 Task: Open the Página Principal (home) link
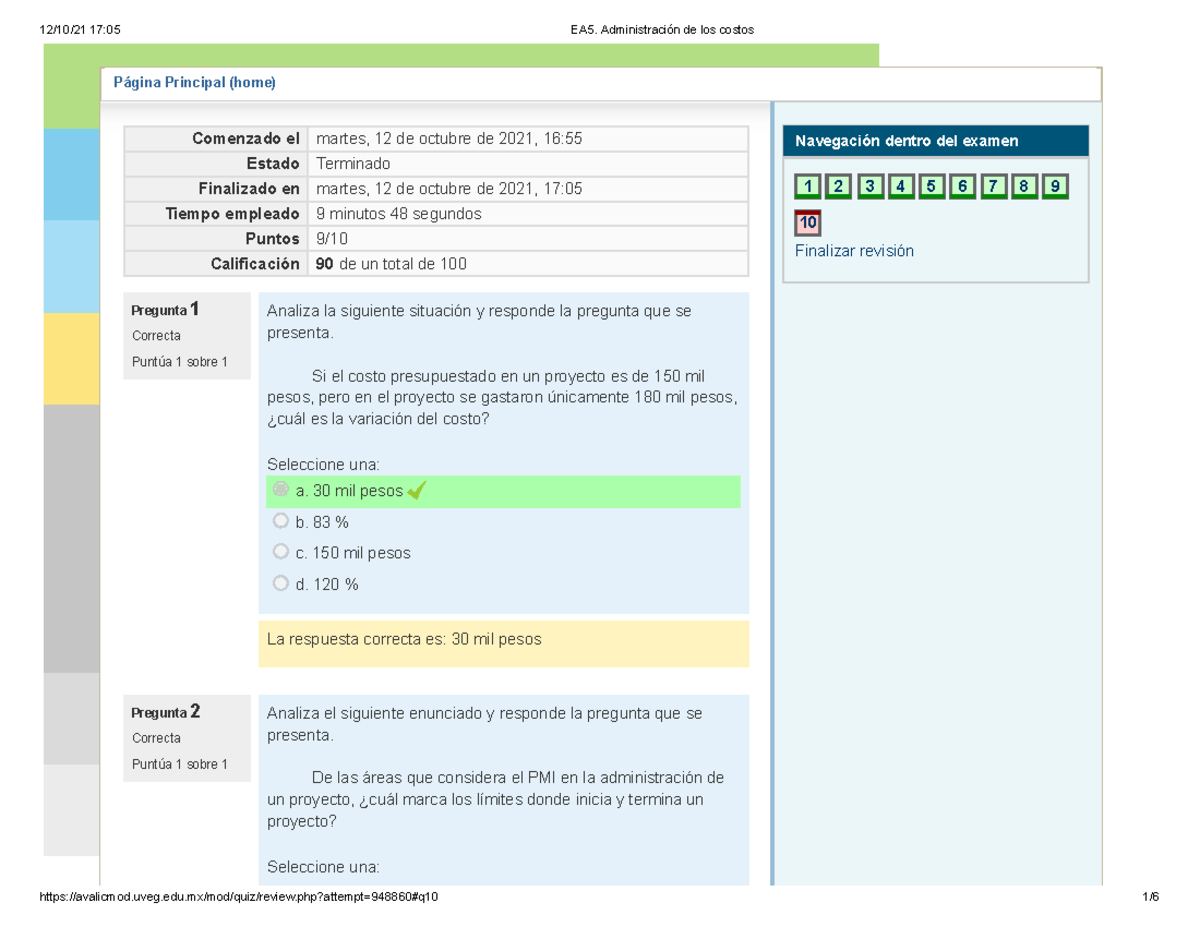pyautogui.click(x=192, y=83)
